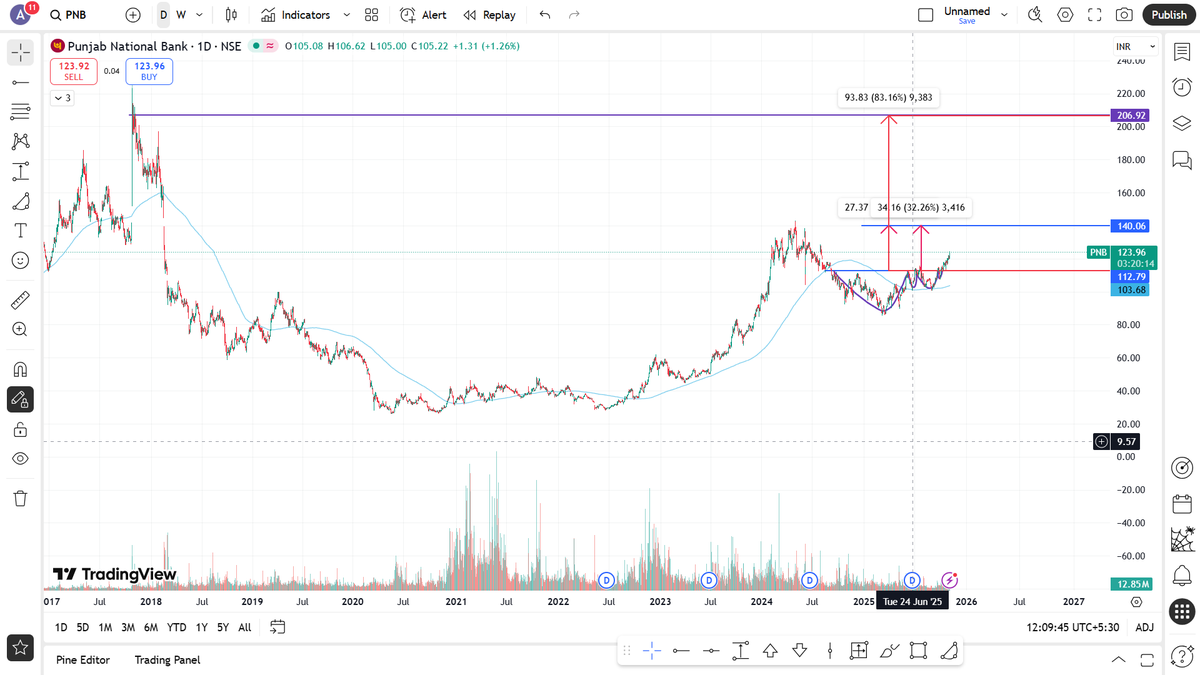Screen dimensions: 1200x675
Task: Redo the chart action
Action: tap(574, 15)
